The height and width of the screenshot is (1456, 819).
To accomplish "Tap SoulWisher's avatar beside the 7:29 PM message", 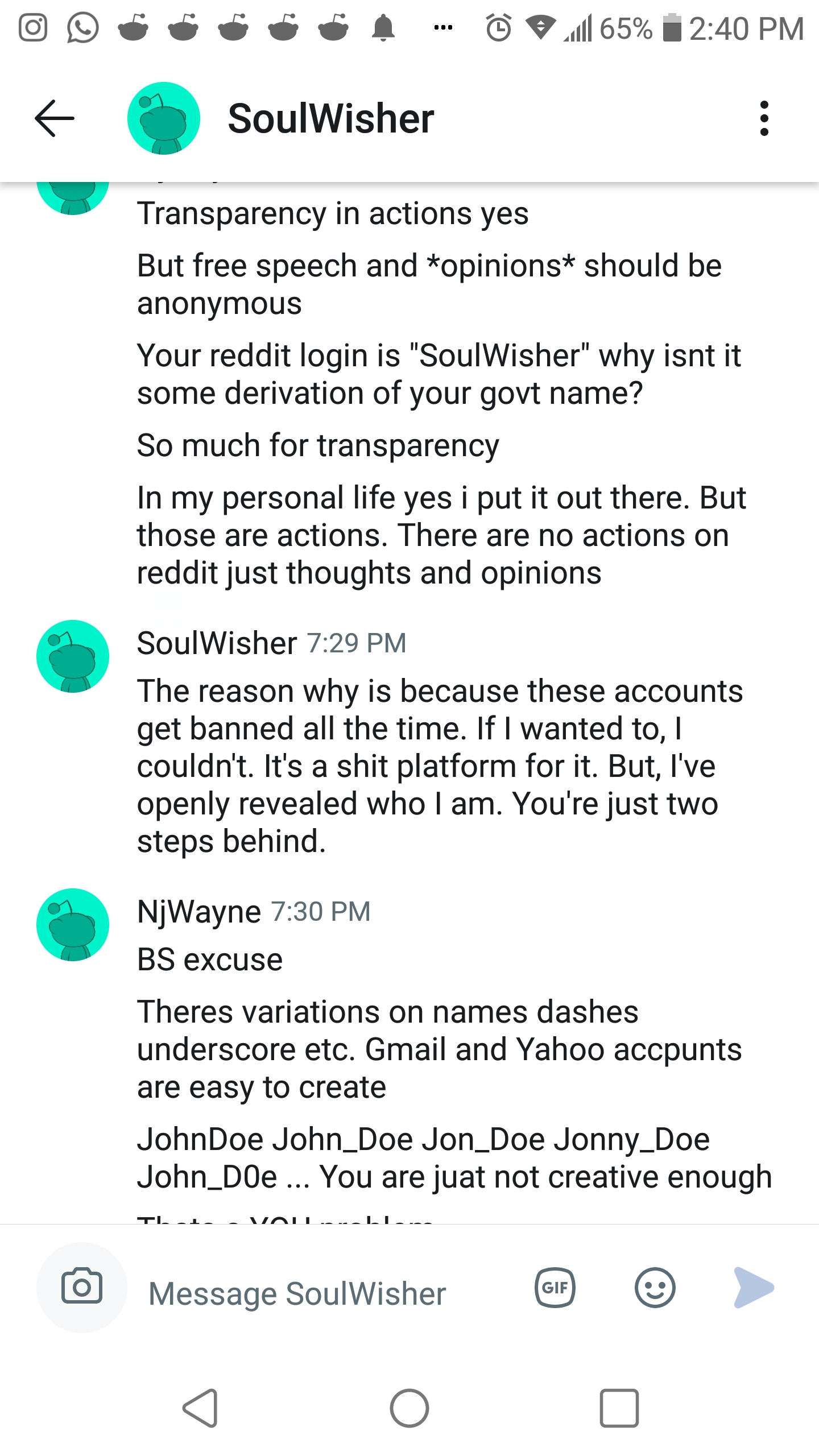I will (73, 656).
